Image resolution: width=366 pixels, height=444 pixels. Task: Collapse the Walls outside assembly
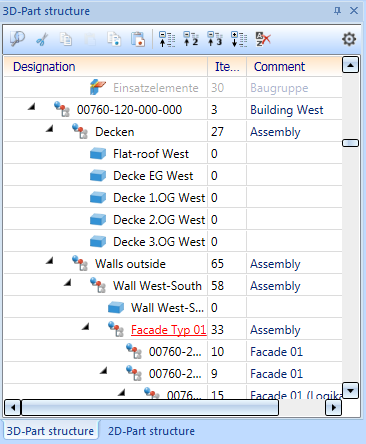50,260
